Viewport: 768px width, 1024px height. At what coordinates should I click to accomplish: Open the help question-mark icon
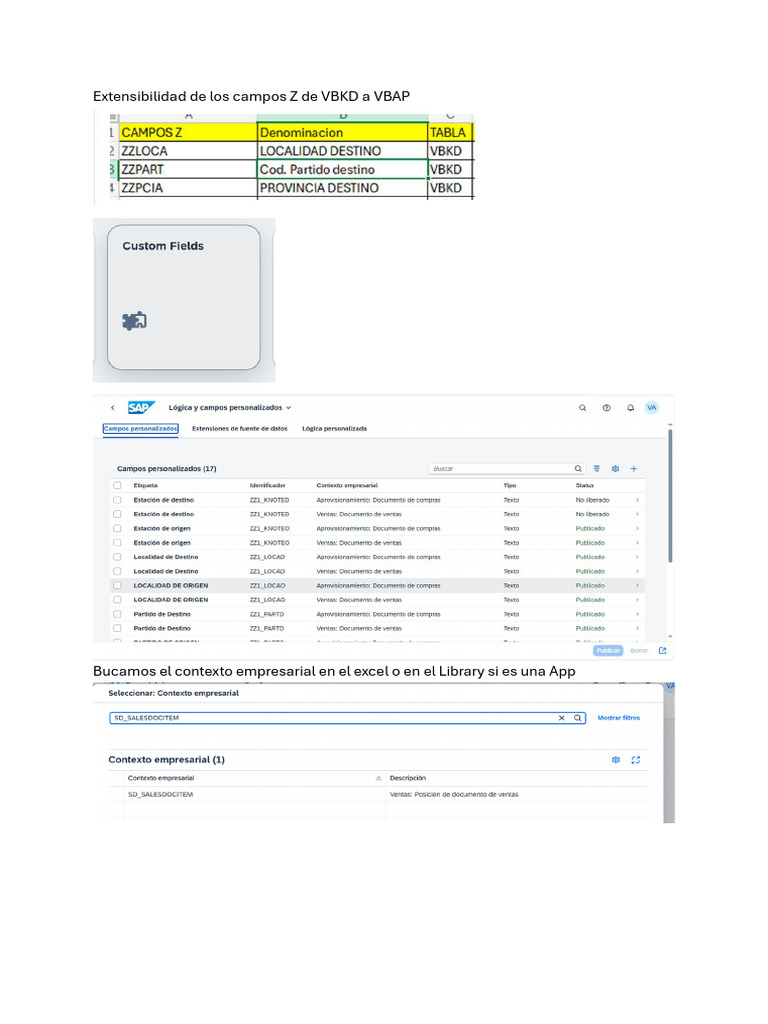click(607, 408)
